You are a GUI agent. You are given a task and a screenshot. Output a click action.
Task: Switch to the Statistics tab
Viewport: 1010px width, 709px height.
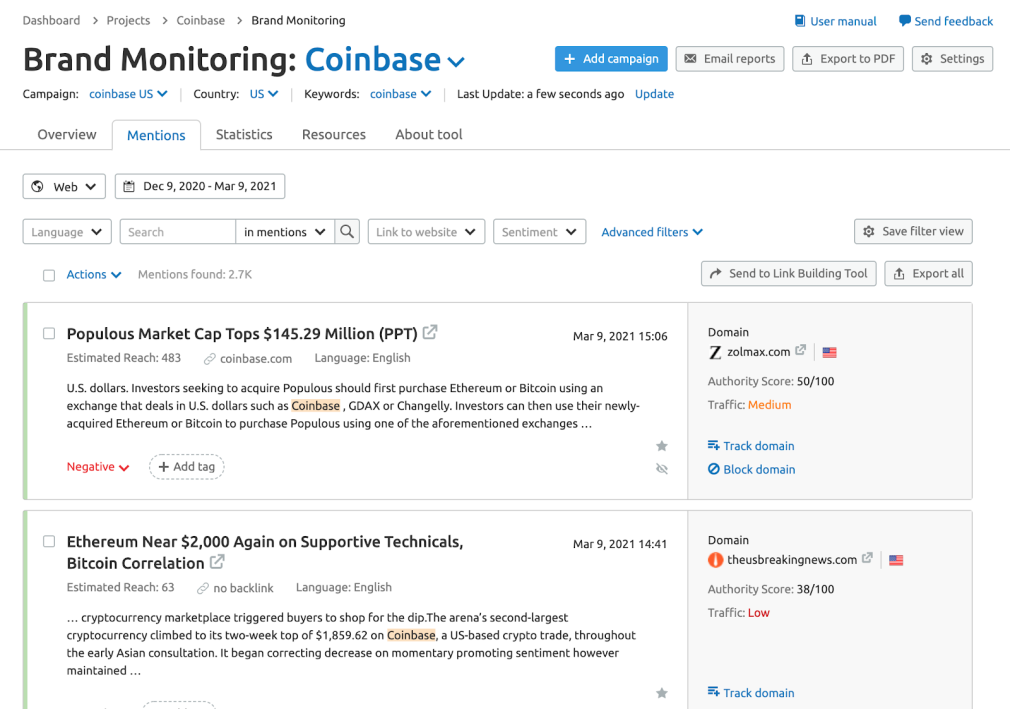click(x=244, y=135)
